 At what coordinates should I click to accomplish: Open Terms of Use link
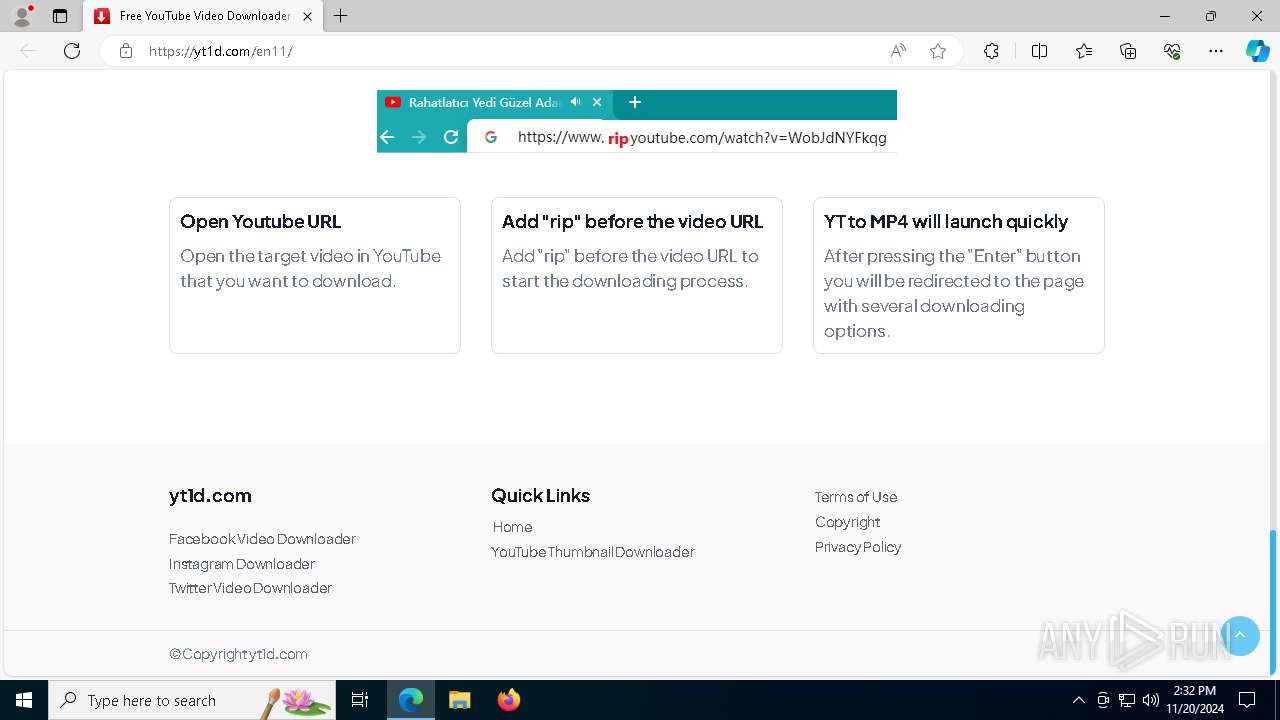pyautogui.click(x=856, y=497)
